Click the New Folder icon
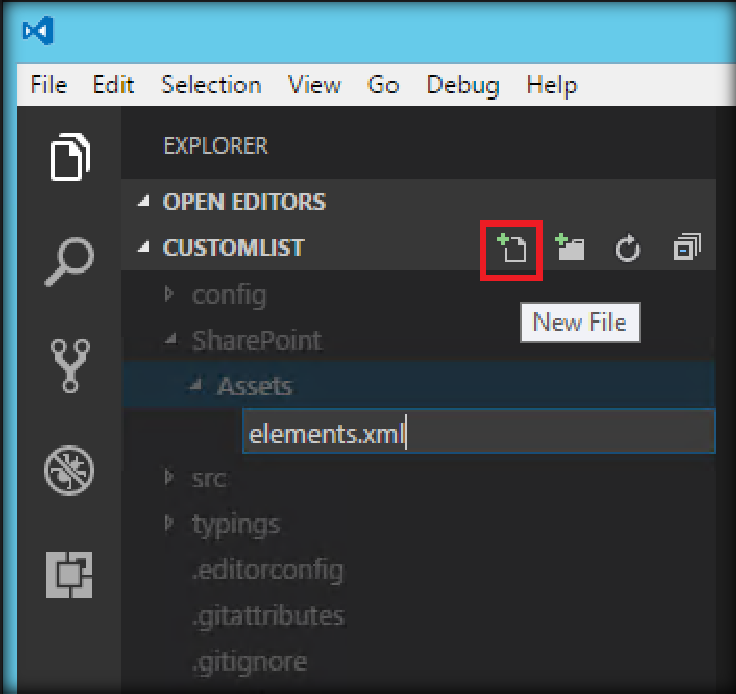 pyautogui.click(x=569, y=247)
